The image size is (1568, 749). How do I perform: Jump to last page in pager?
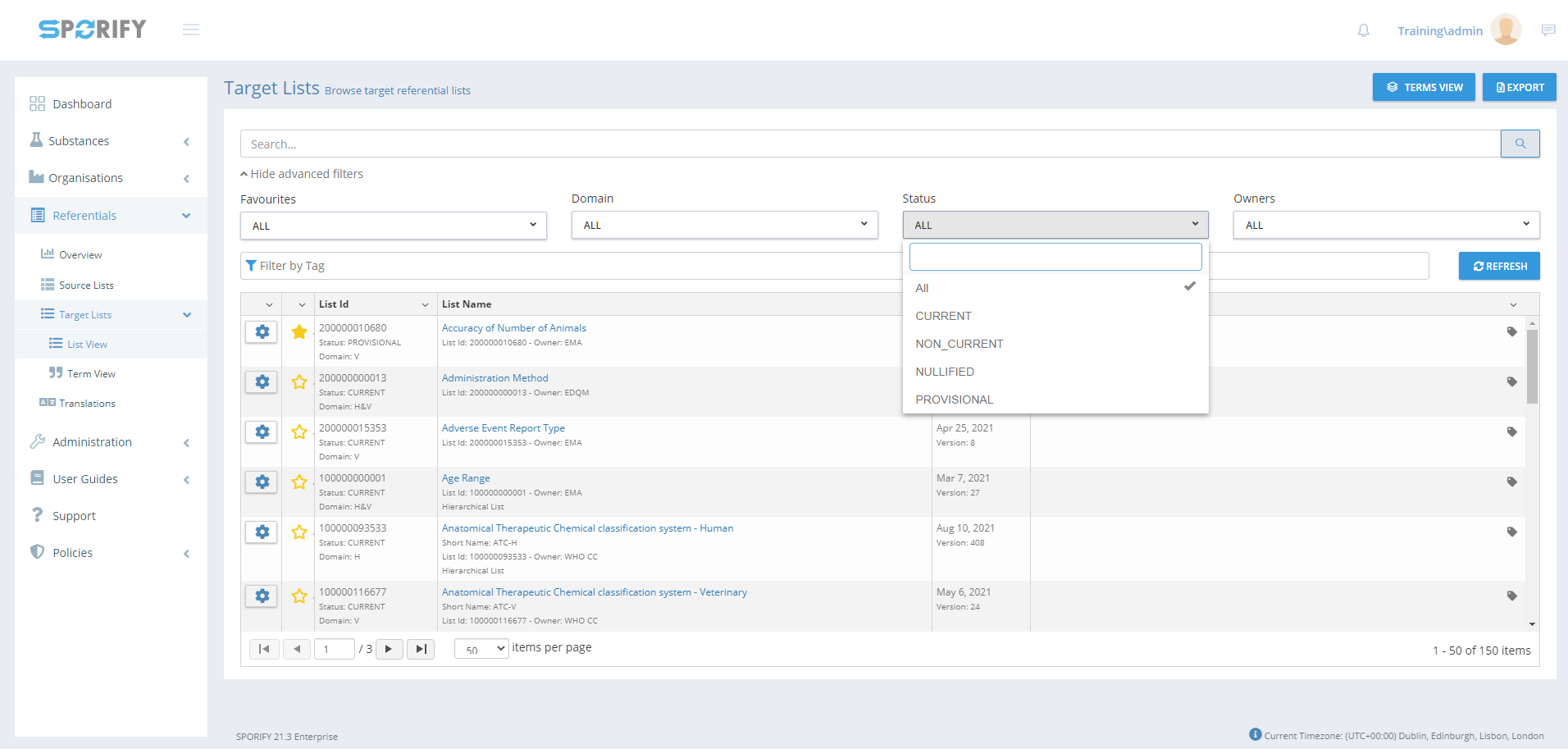pyautogui.click(x=421, y=649)
